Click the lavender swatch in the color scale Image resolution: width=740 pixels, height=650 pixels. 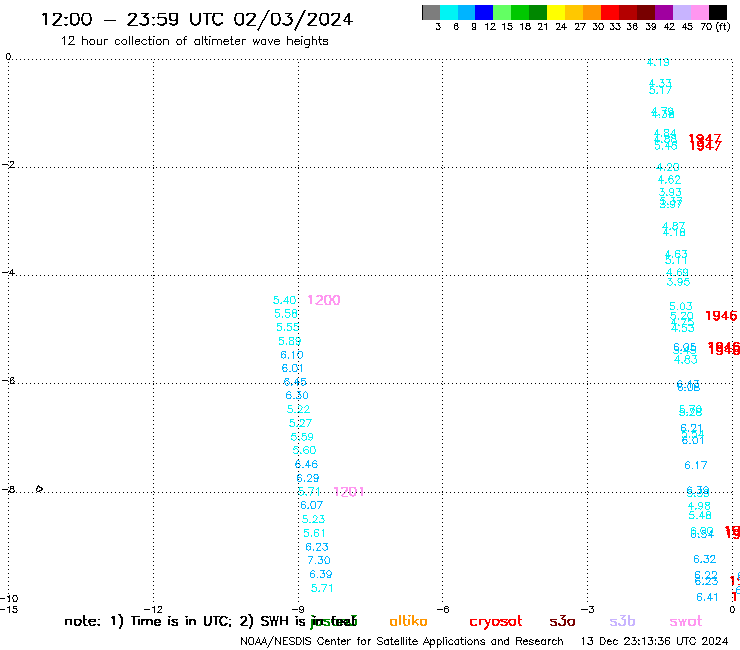click(x=681, y=12)
